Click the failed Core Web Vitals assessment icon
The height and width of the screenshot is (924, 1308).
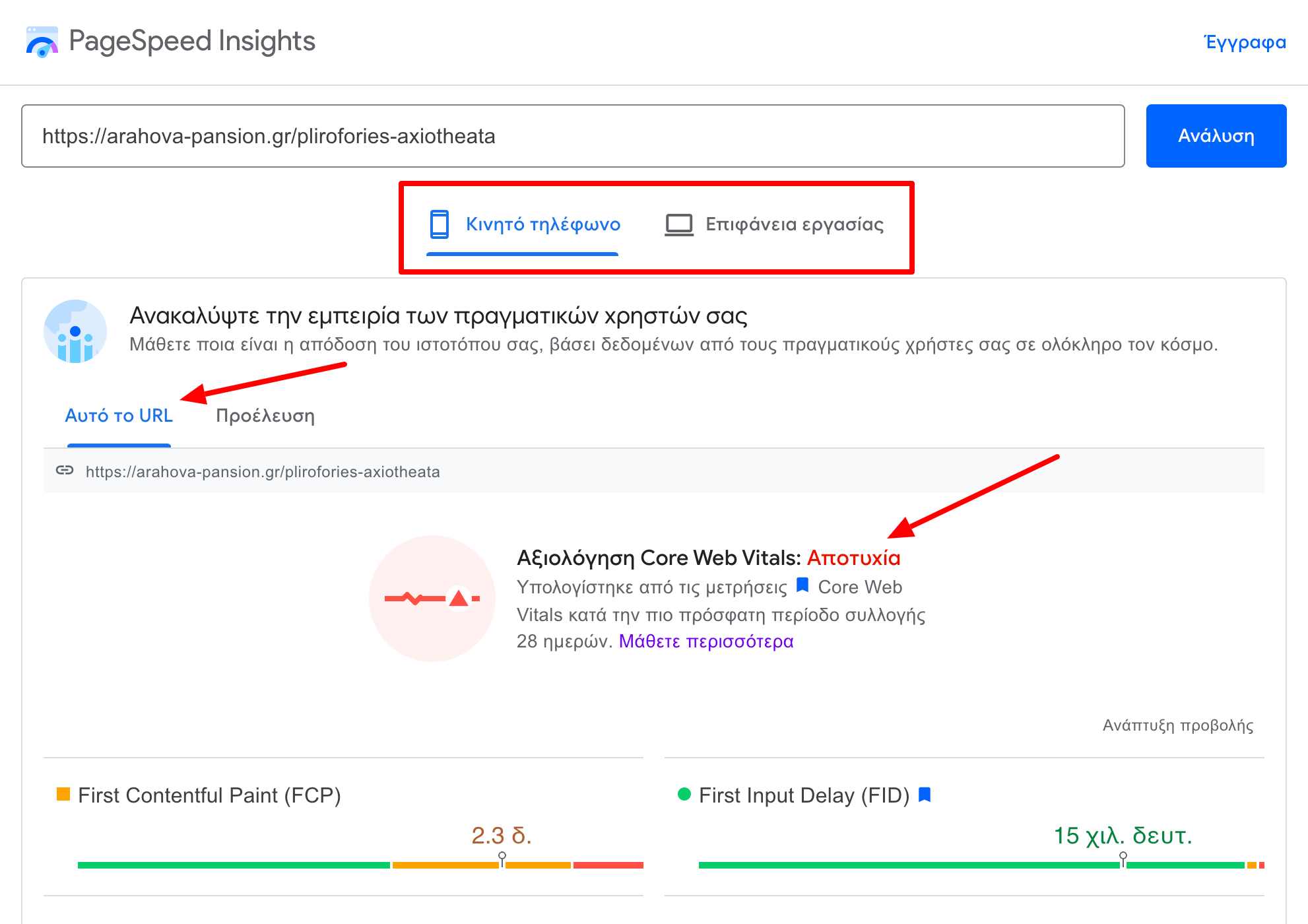[x=432, y=599]
